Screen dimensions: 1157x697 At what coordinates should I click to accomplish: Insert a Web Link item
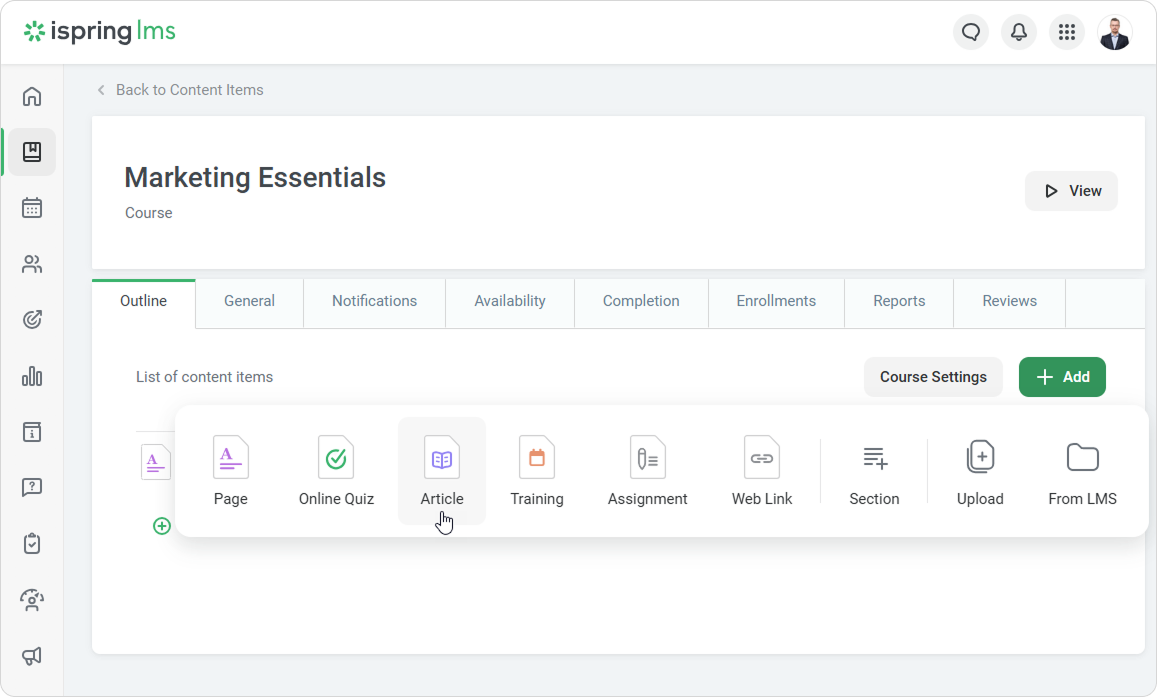click(x=762, y=471)
